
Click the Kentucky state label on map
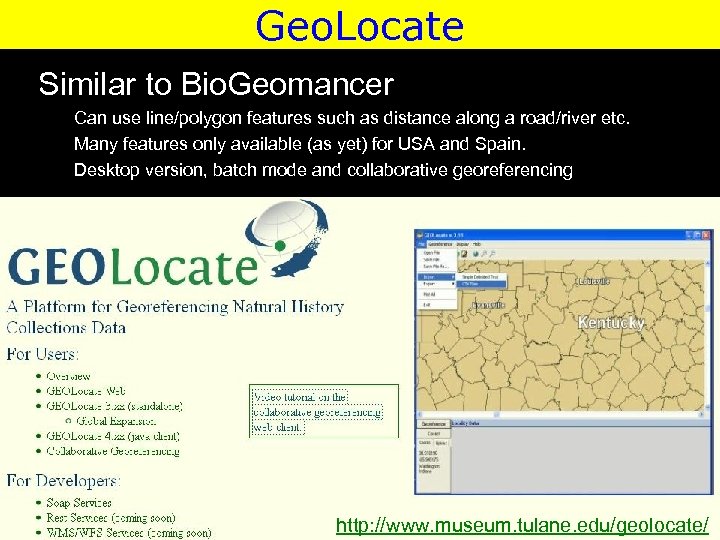pyautogui.click(x=611, y=323)
